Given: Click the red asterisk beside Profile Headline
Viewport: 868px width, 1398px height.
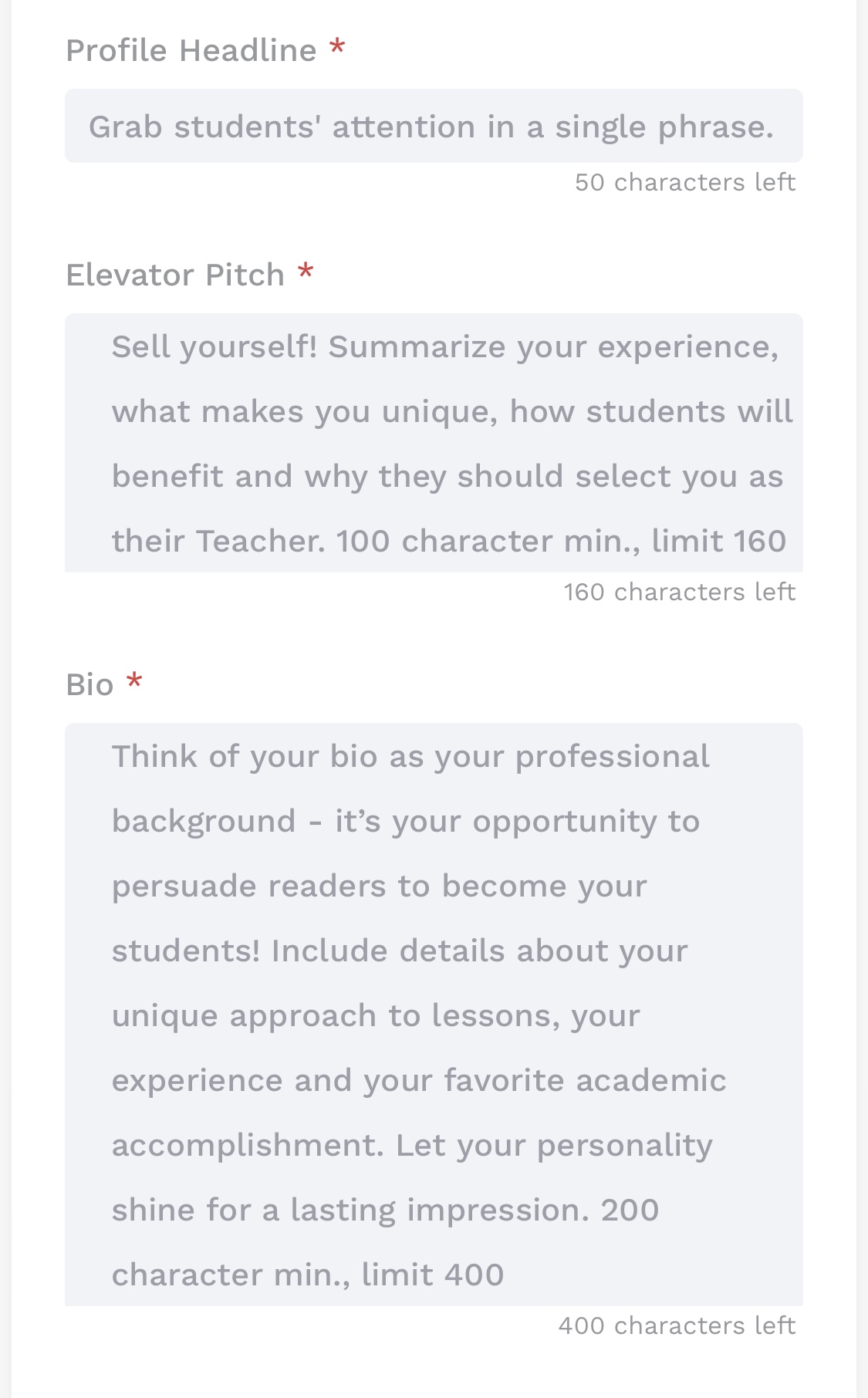Looking at the screenshot, I should click(x=336, y=49).
